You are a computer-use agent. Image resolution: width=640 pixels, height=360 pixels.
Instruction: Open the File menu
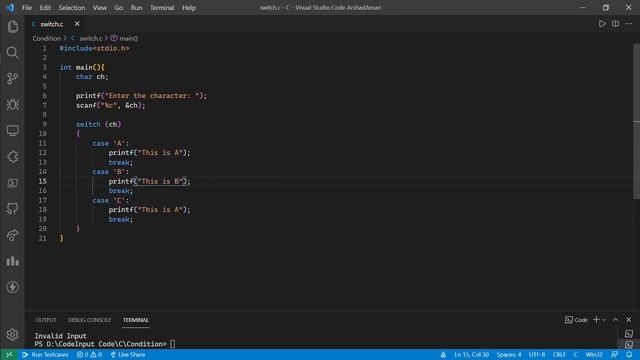(x=27, y=8)
